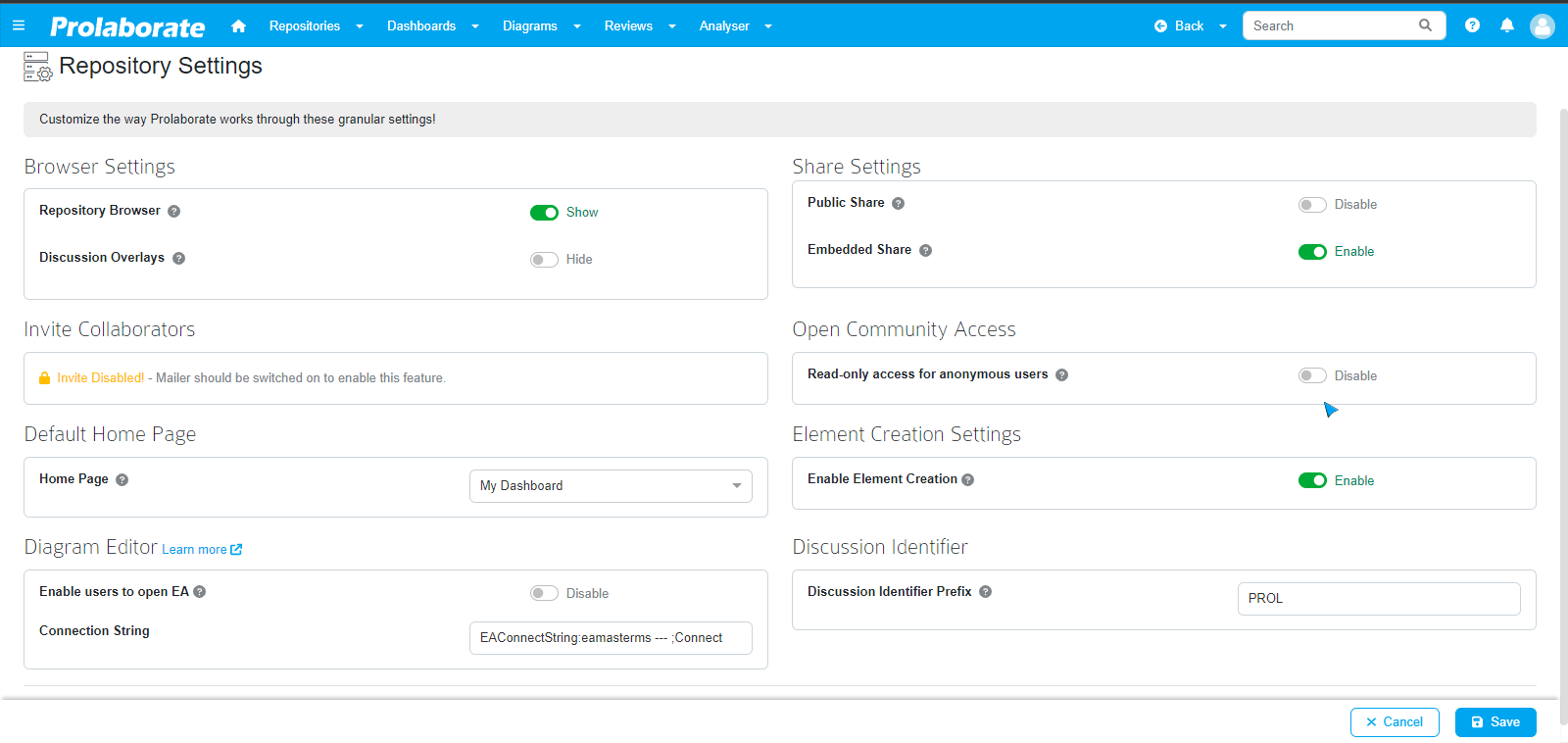Open the help question mark icon
Viewport: 1568px width, 743px height.
pyautogui.click(x=1472, y=25)
